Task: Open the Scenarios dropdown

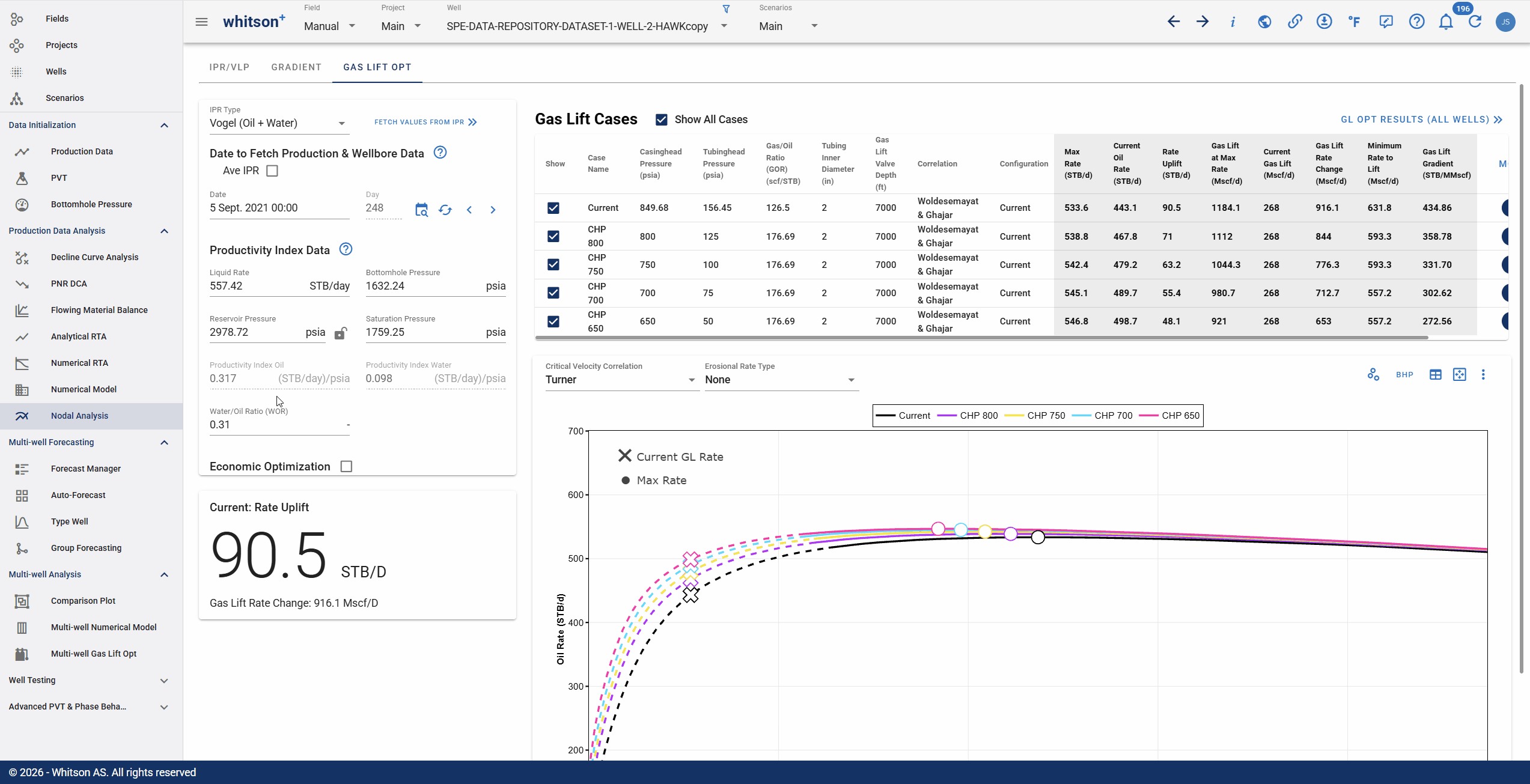Action: tap(788, 26)
